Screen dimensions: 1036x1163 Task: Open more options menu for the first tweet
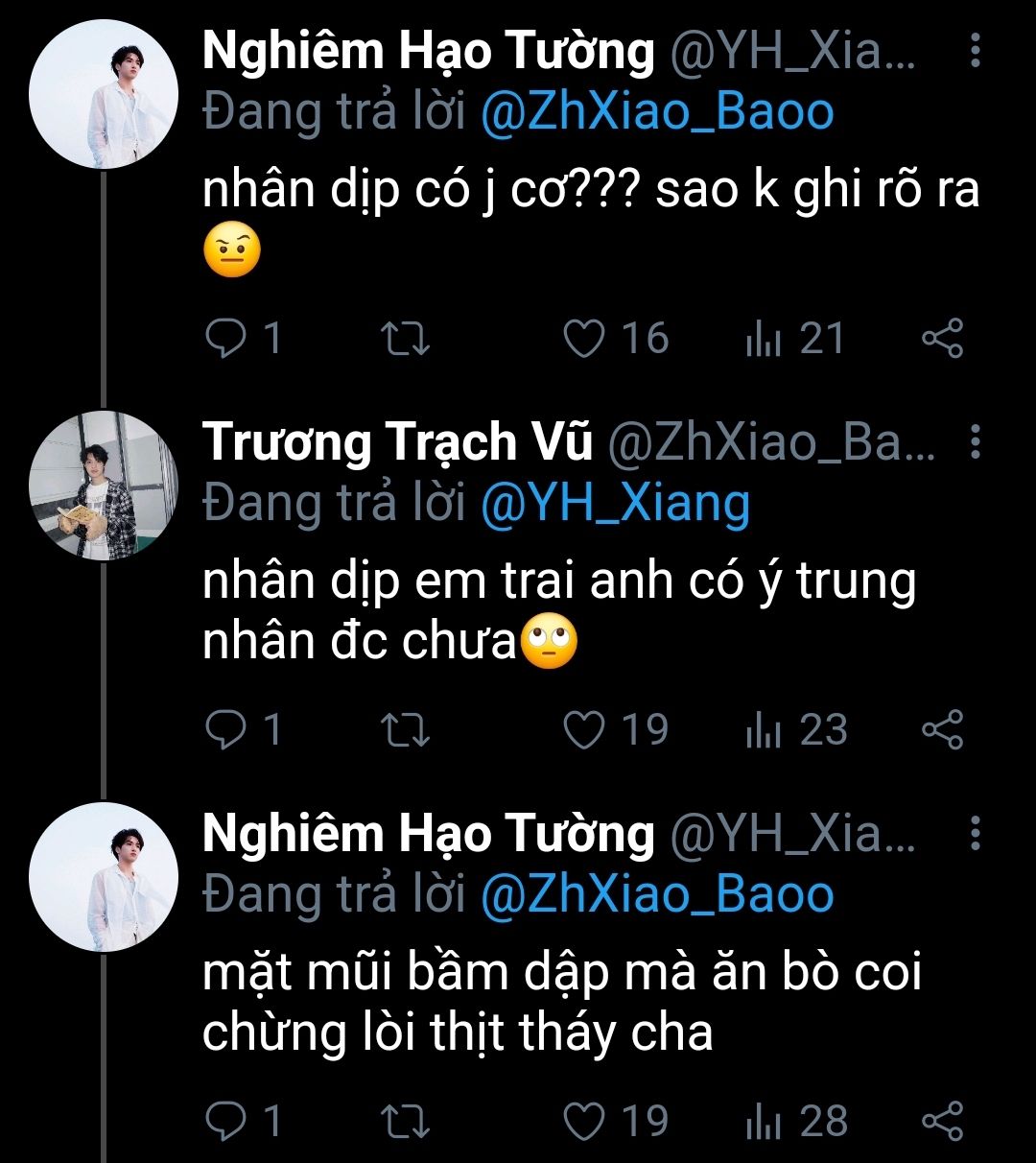[975, 51]
